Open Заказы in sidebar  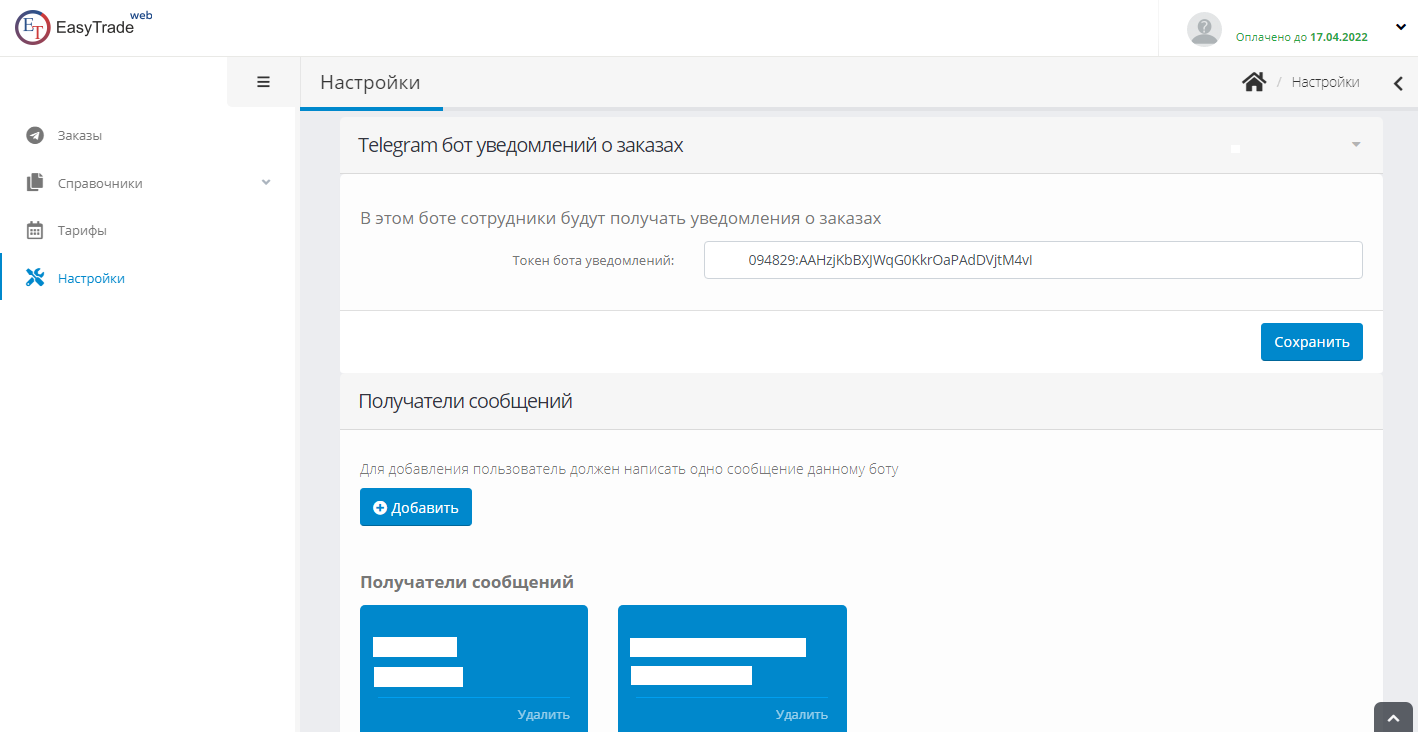80,135
